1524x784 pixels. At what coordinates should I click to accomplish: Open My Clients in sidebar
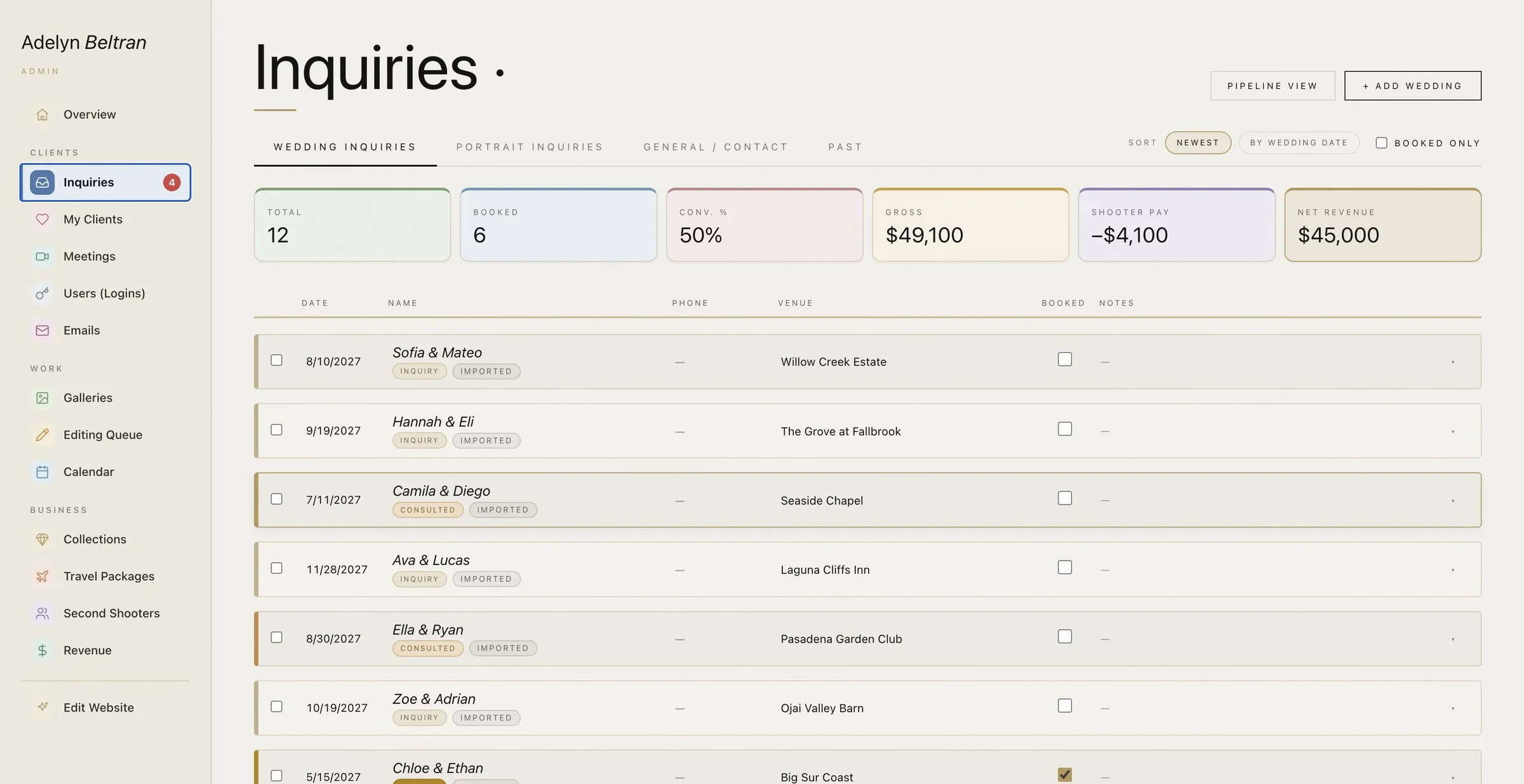point(105,219)
